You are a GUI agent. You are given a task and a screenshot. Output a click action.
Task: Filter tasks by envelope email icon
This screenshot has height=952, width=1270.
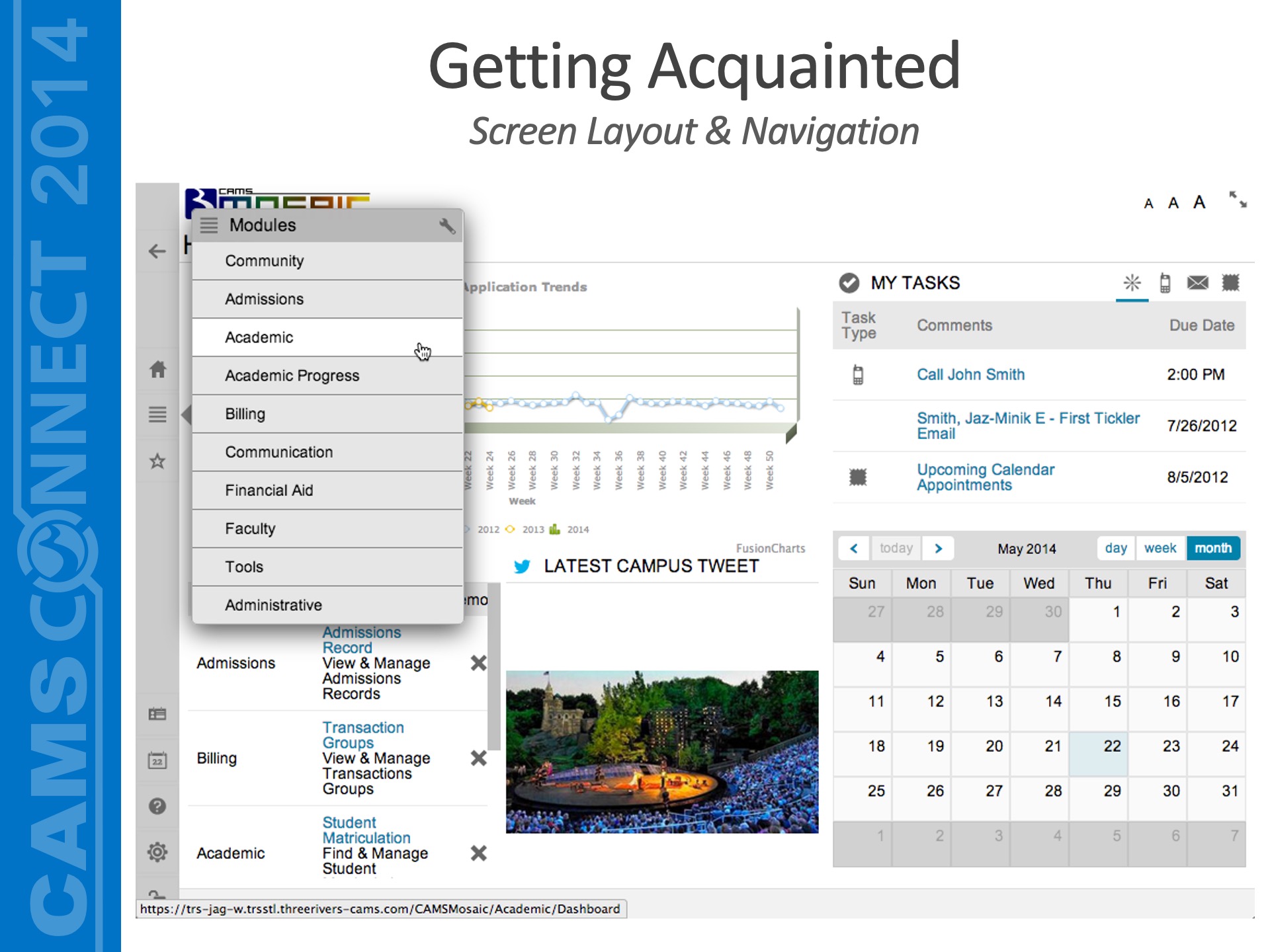pos(1197,283)
